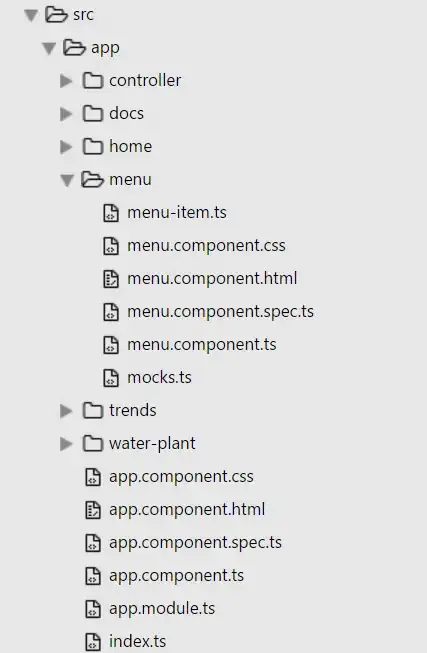Open app.component.spec.ts file
This screenshot has height=653, width=427.
coord(195,543)
